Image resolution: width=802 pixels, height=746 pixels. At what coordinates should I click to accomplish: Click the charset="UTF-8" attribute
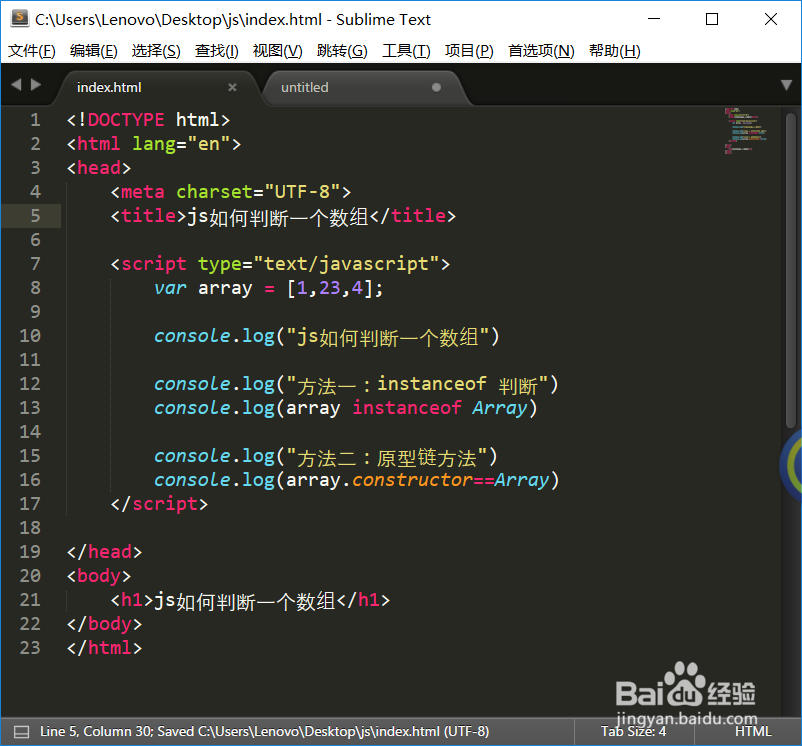[x=258, y=192]
